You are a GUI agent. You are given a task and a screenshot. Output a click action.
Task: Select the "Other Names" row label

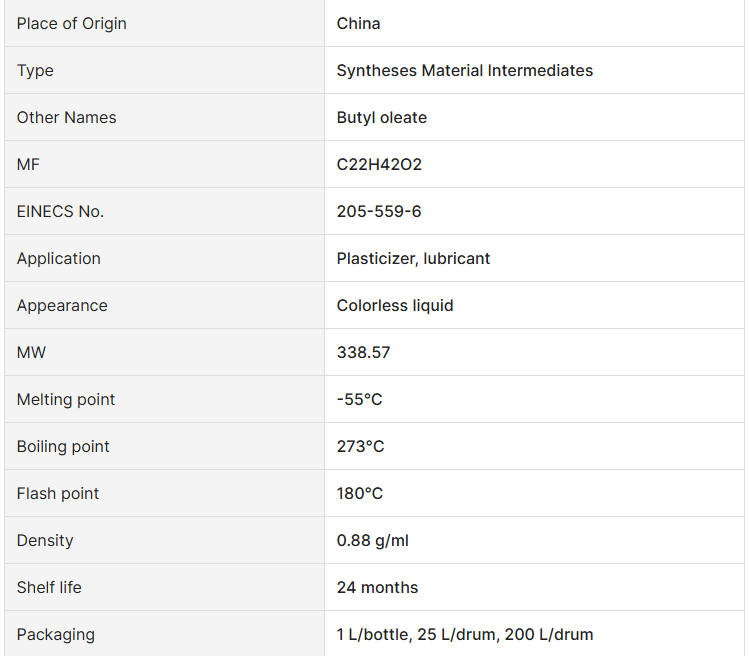pos(66,117)
